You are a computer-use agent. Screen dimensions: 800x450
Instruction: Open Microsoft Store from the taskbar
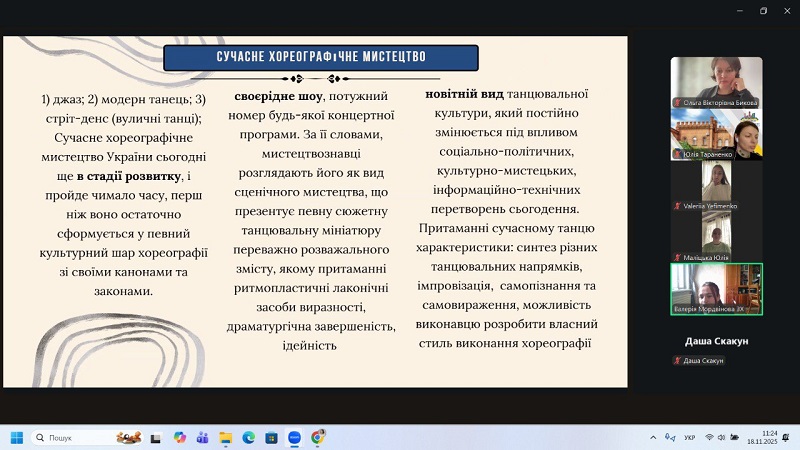272,437
